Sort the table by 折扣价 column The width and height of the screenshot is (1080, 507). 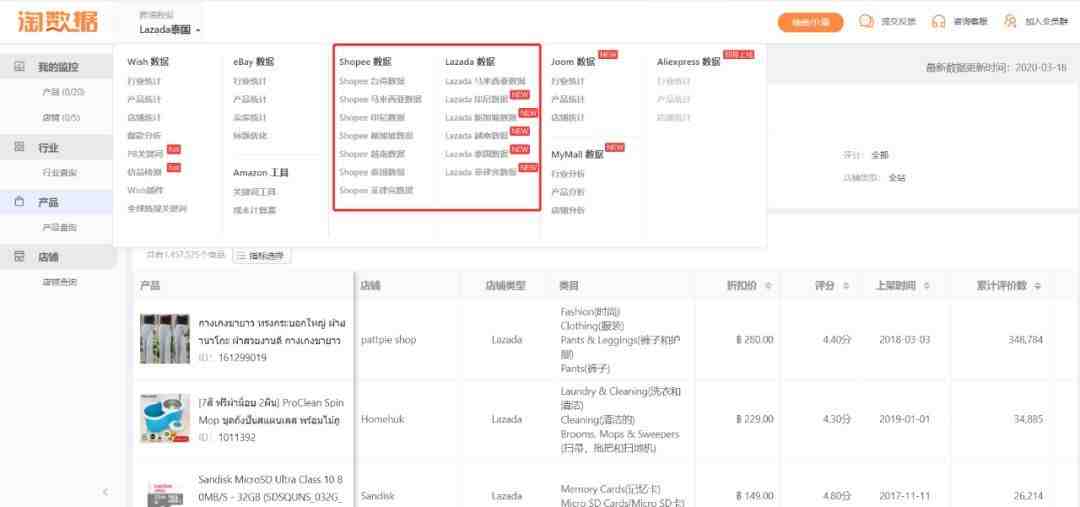pyautogui.click(x=768, y=286)
